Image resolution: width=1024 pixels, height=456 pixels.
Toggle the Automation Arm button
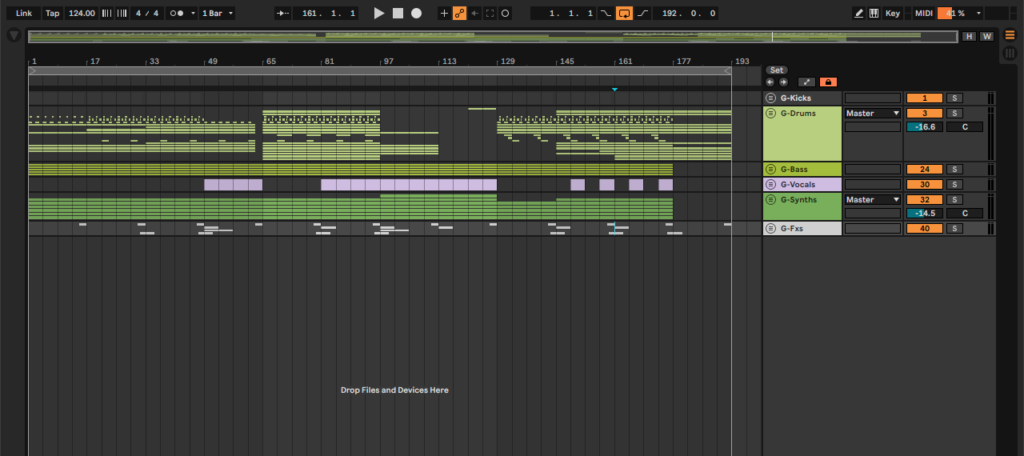[x=460, y=13]
